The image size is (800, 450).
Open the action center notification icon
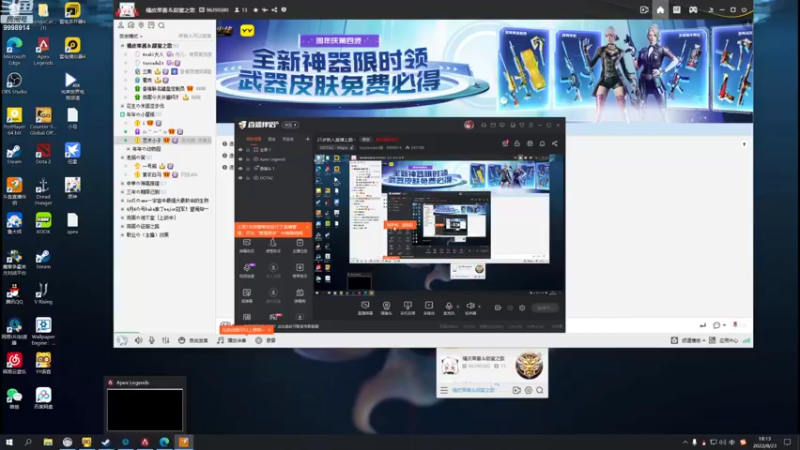[x=787, y=442]
